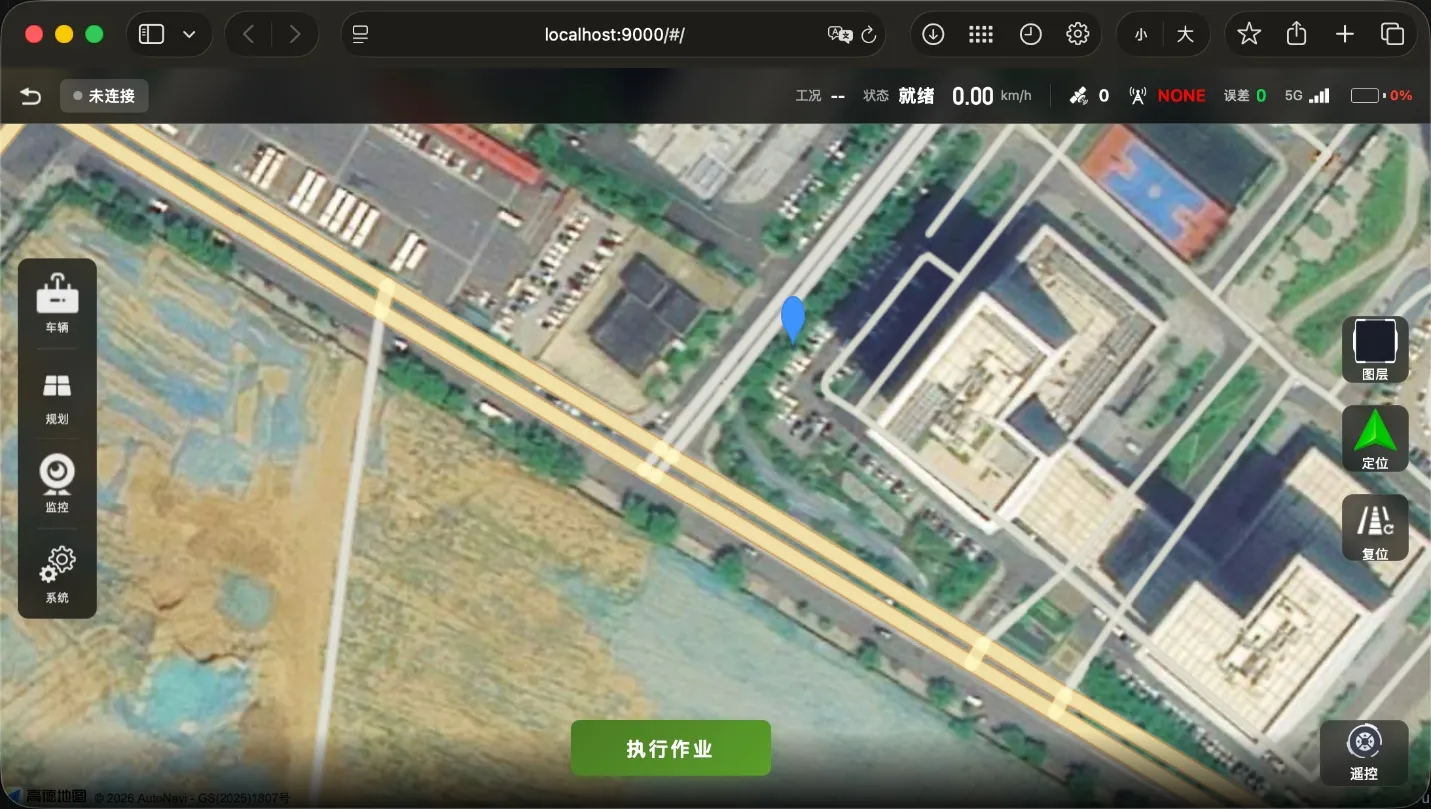Click the RTK antenna signal icon
The image size is (1431, 809).
(x=1137, y=96)
